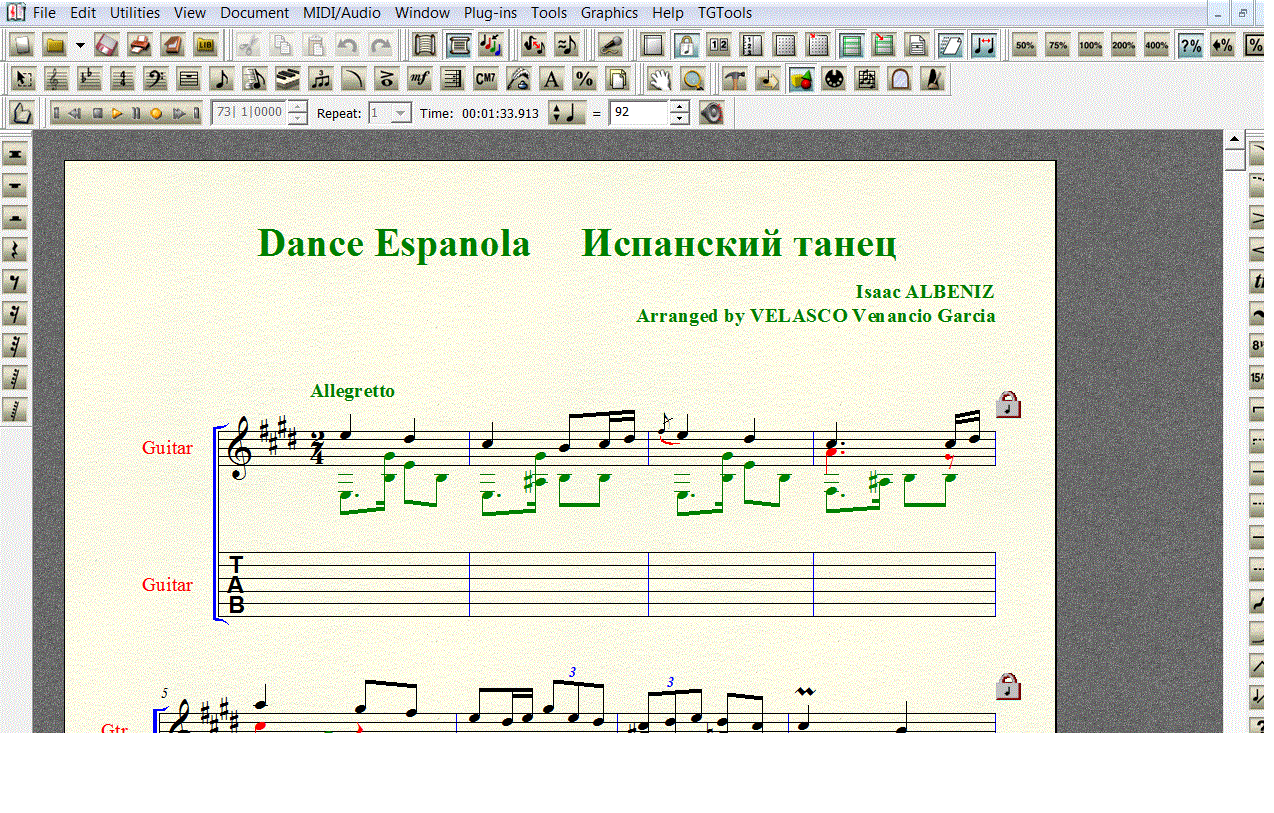The width and height of the screenshot is (1274, 813).
Task: Select the Repeat tool
Action: pyautogui.click(x=453, y=80)
